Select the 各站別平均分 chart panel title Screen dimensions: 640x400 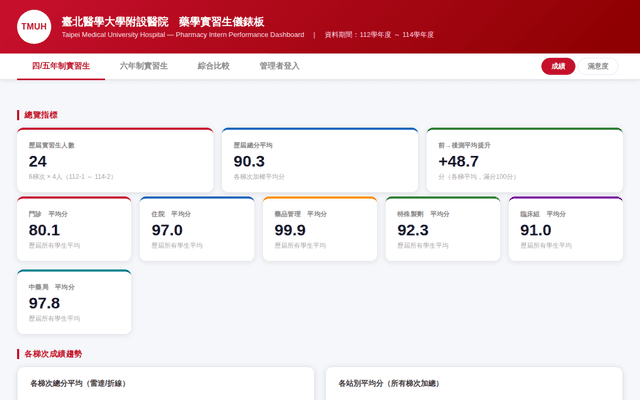390,384
